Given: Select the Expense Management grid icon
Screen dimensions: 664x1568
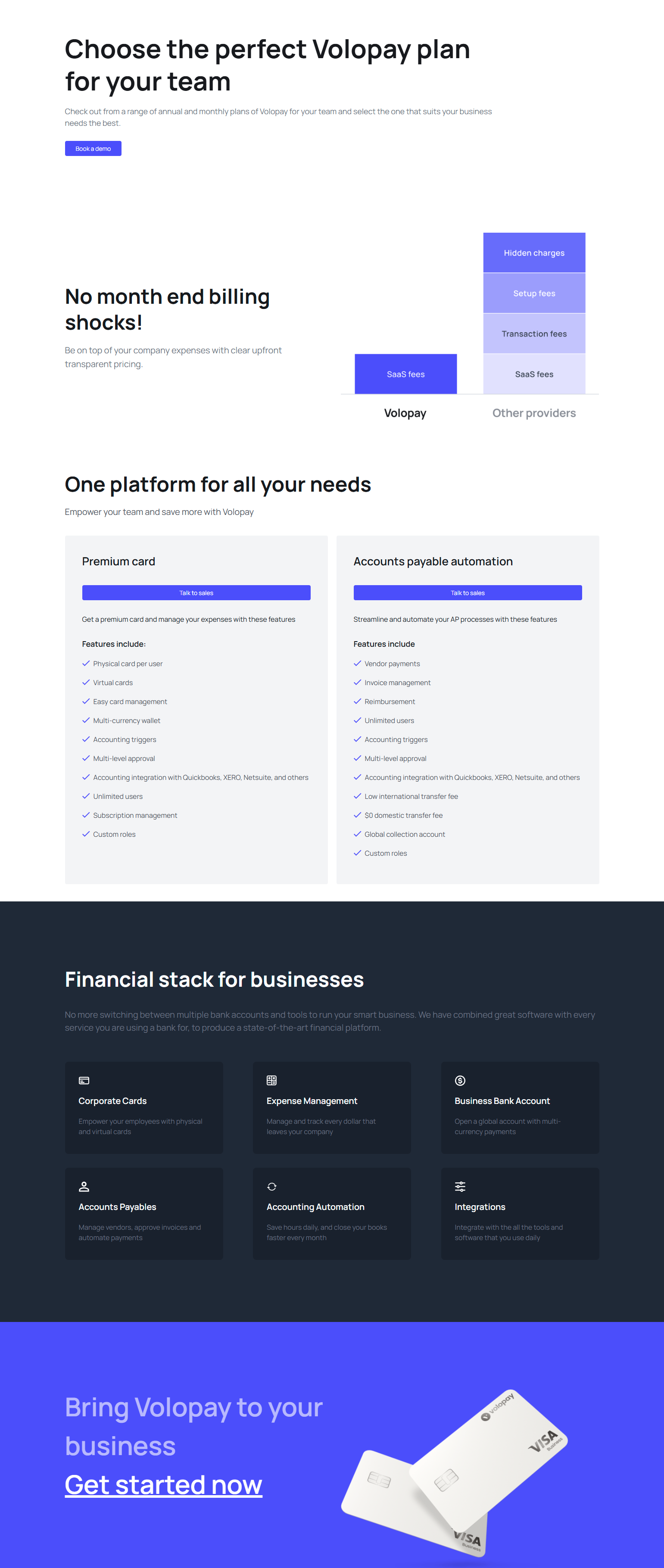Looking at the screenshot, I should tap(271, 1081).
